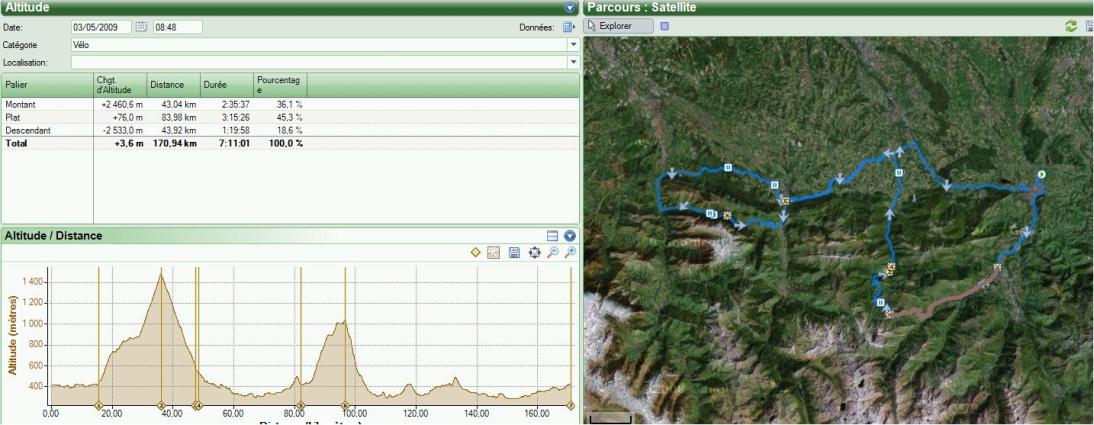The width and height of the screenshot is (1094, 425).
Task: Save the chart with the floppy icon
Action: point(514,253)
